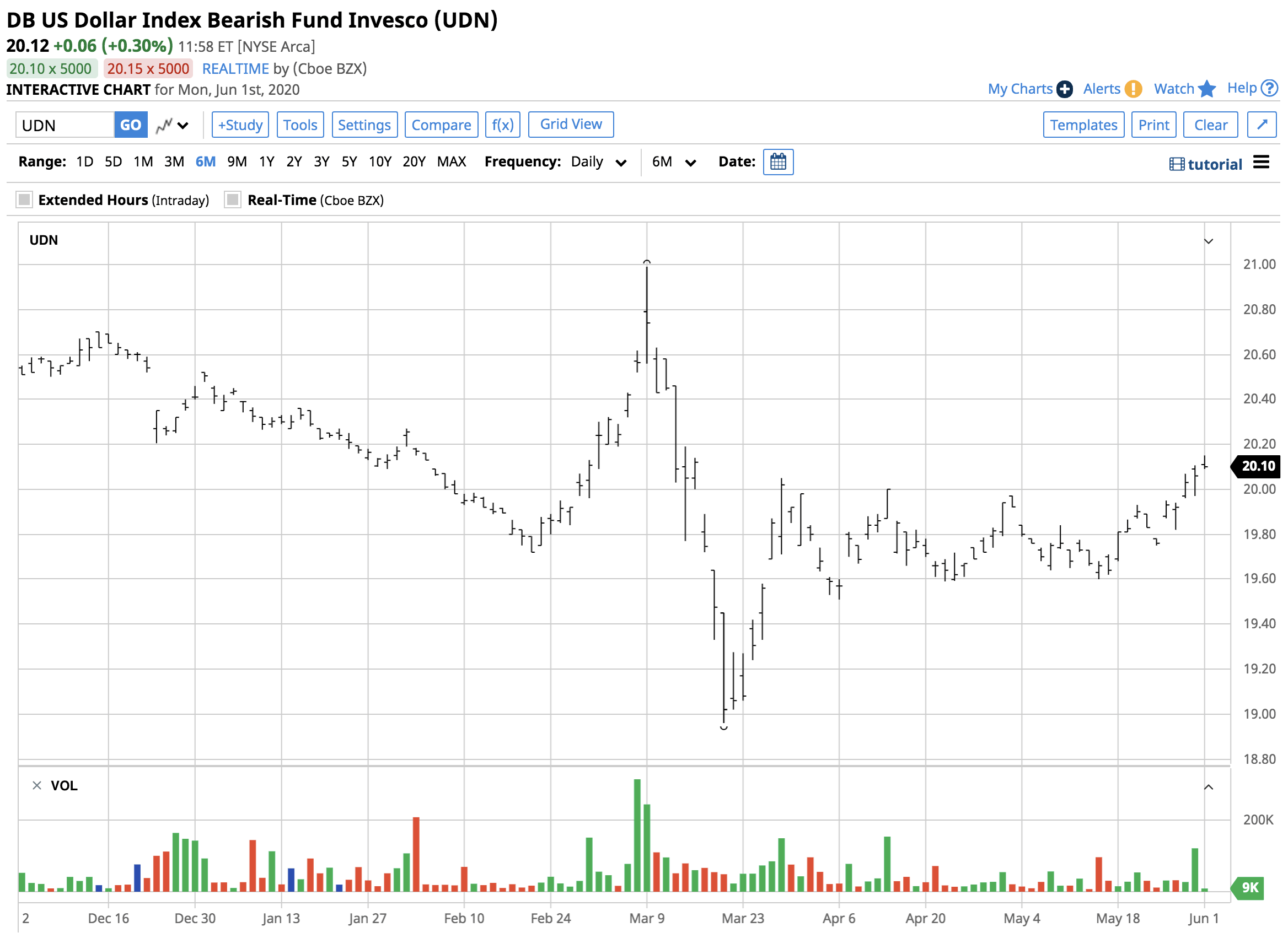Viewport: 1288px width, 938px height.
Task: Click the UDN pane label
Action: (44, 240)
